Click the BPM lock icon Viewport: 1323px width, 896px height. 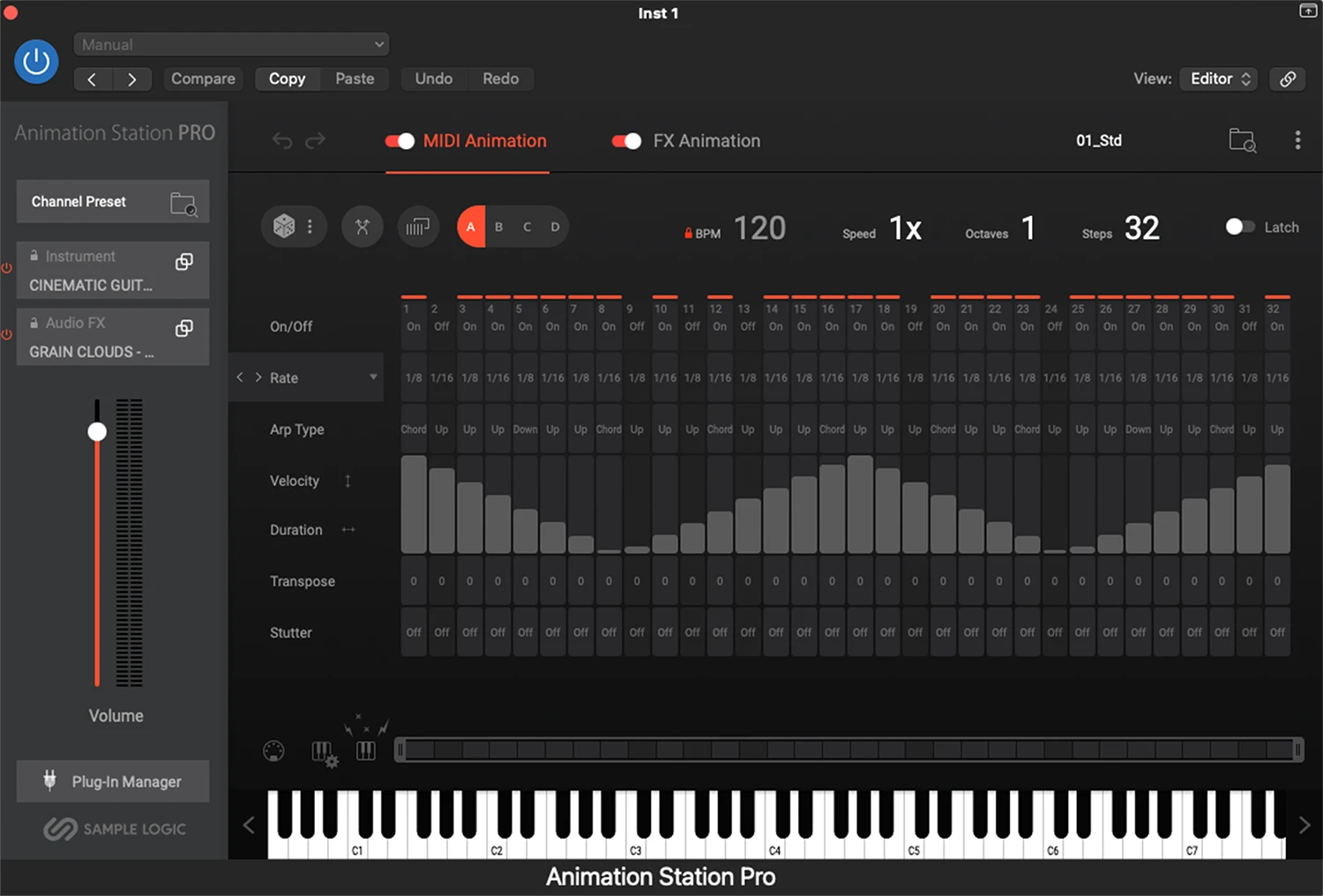[x=688, y=233]
